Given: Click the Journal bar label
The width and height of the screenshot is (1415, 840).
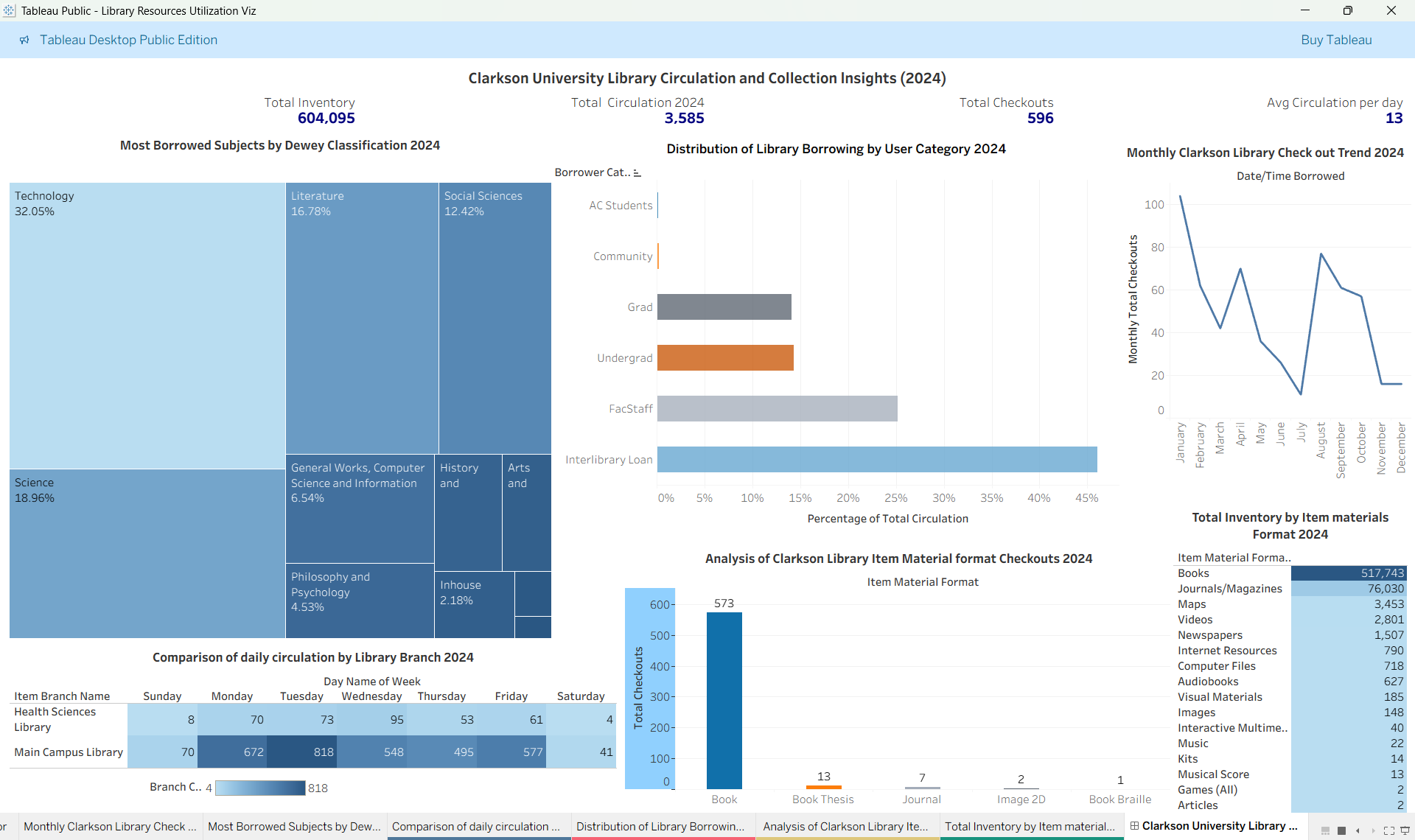Looking at the screenshot, I should (921, 799).
